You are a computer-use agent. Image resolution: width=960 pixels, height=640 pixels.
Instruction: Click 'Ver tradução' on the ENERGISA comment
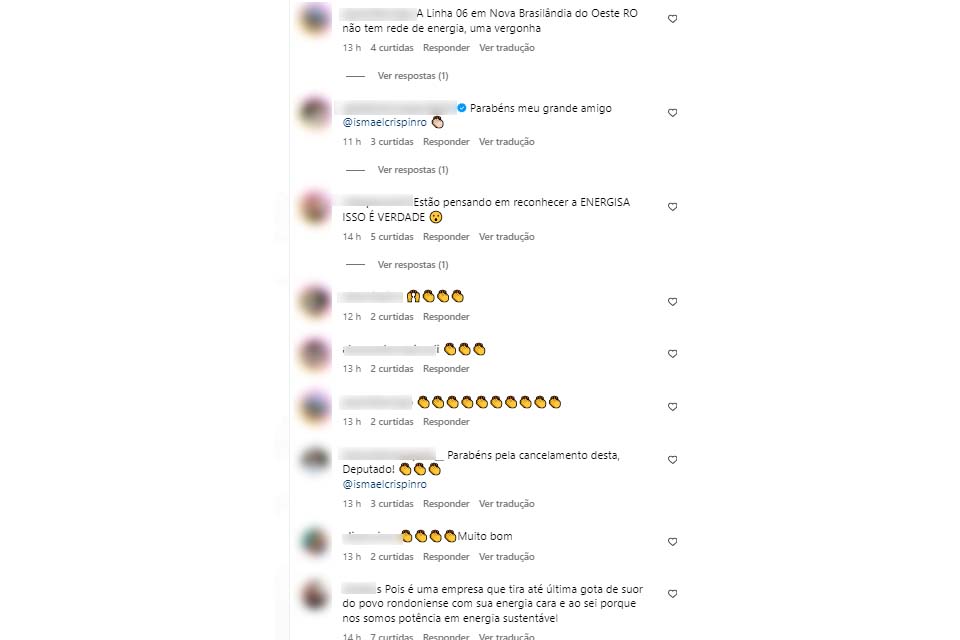pyautogui.click(x=506, y=236)
